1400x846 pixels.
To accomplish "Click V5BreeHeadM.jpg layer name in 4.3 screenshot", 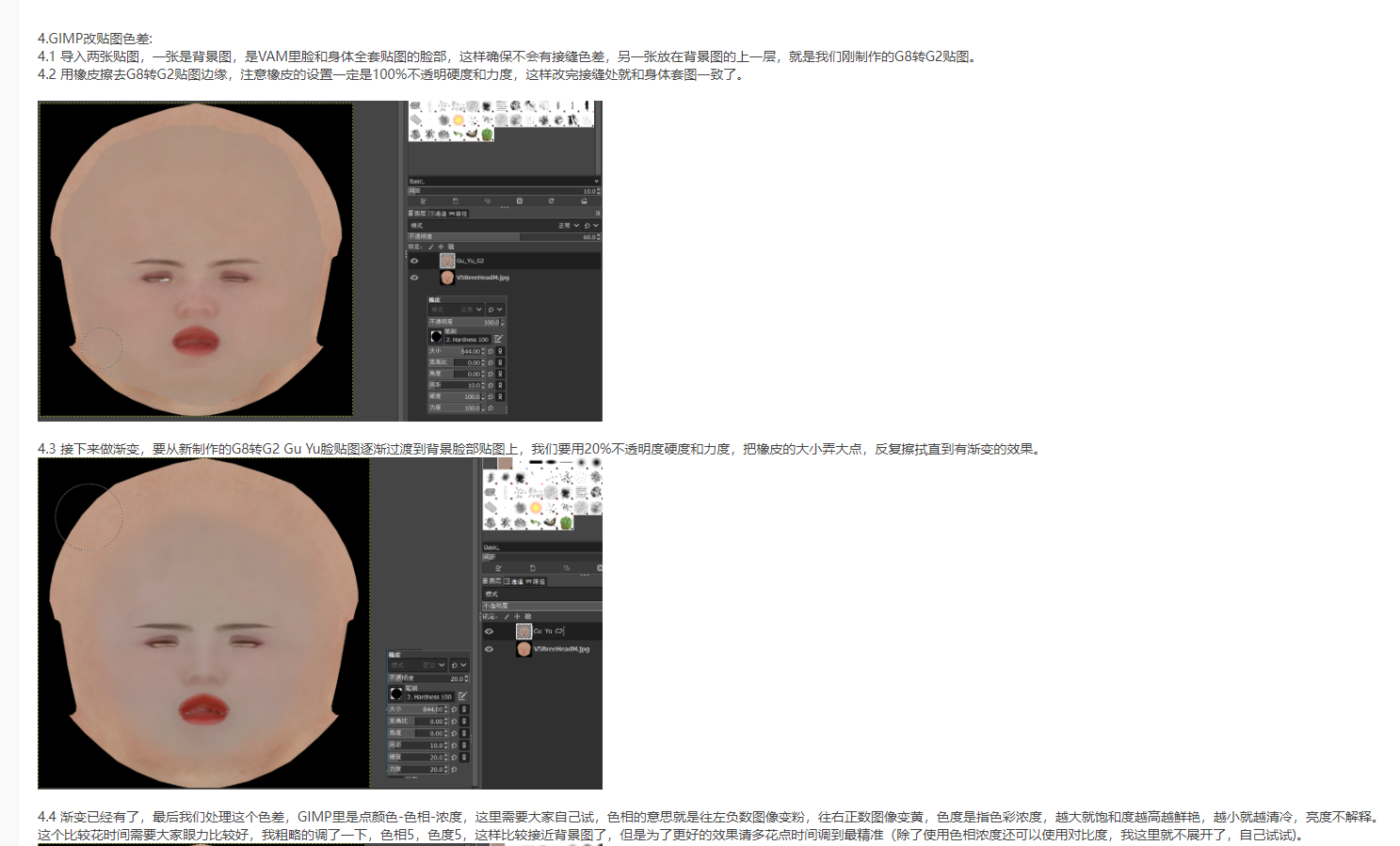I will pos(561,649).
